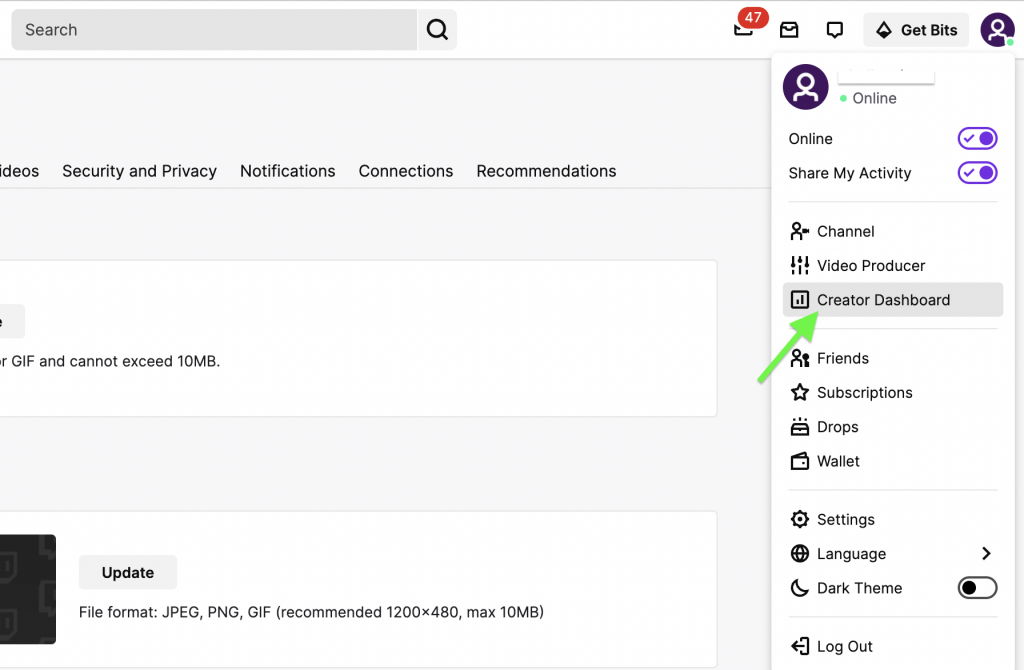Click the Wallet icon

pos(799,461)
